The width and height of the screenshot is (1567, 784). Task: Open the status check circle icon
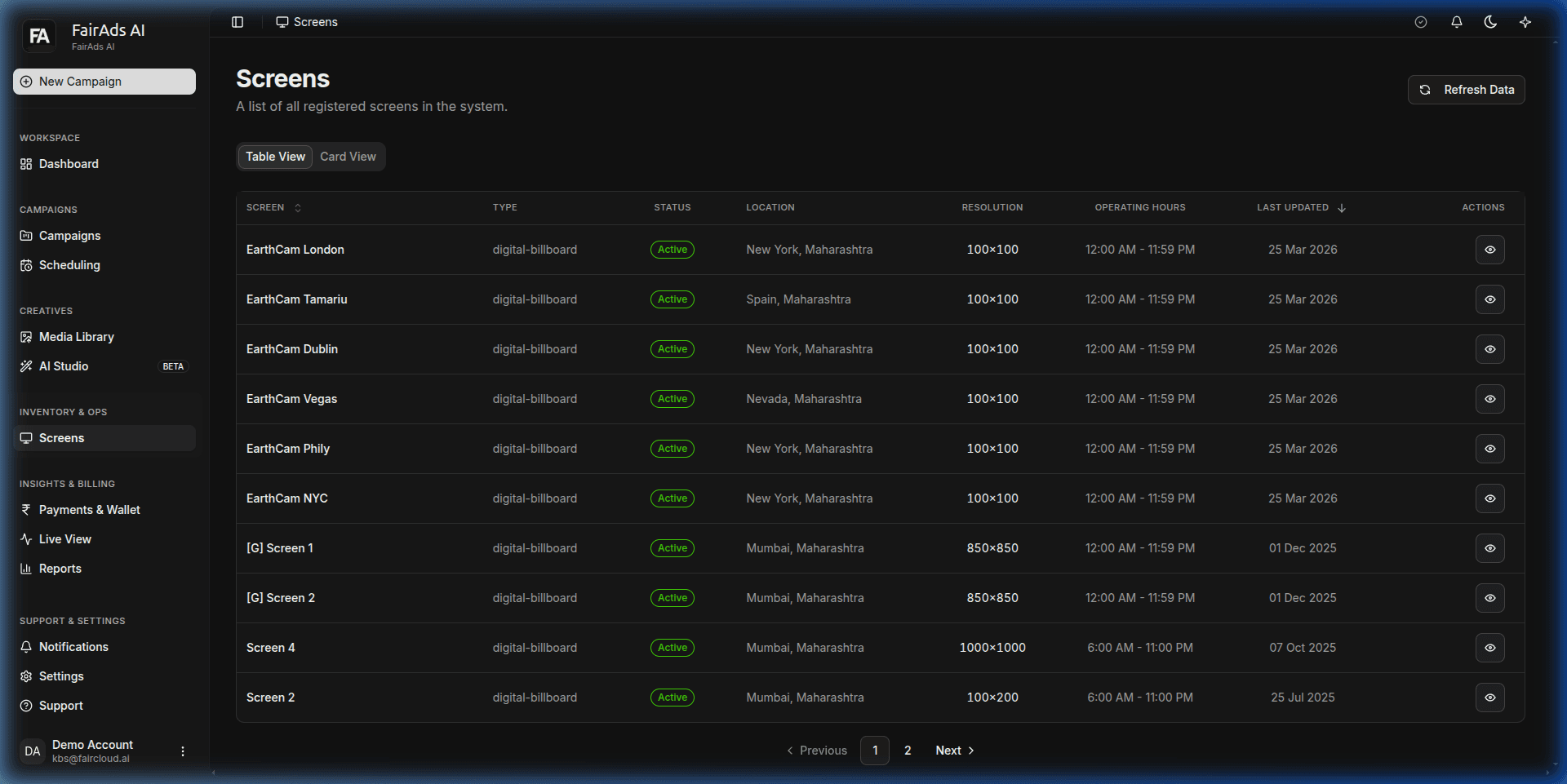[1421, 22]
